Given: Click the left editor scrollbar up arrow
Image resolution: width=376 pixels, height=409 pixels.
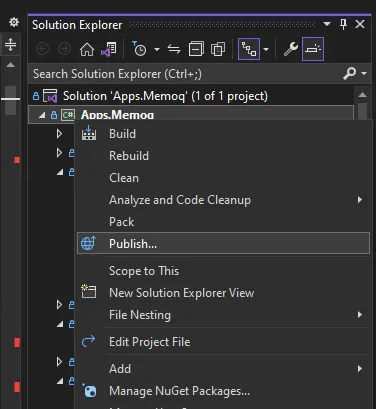Looking at the screenshot, I should coord(10,65).
